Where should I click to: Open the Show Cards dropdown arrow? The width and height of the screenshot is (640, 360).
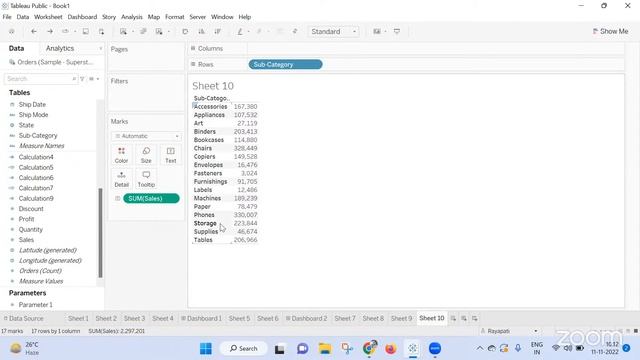click(385, 31)
